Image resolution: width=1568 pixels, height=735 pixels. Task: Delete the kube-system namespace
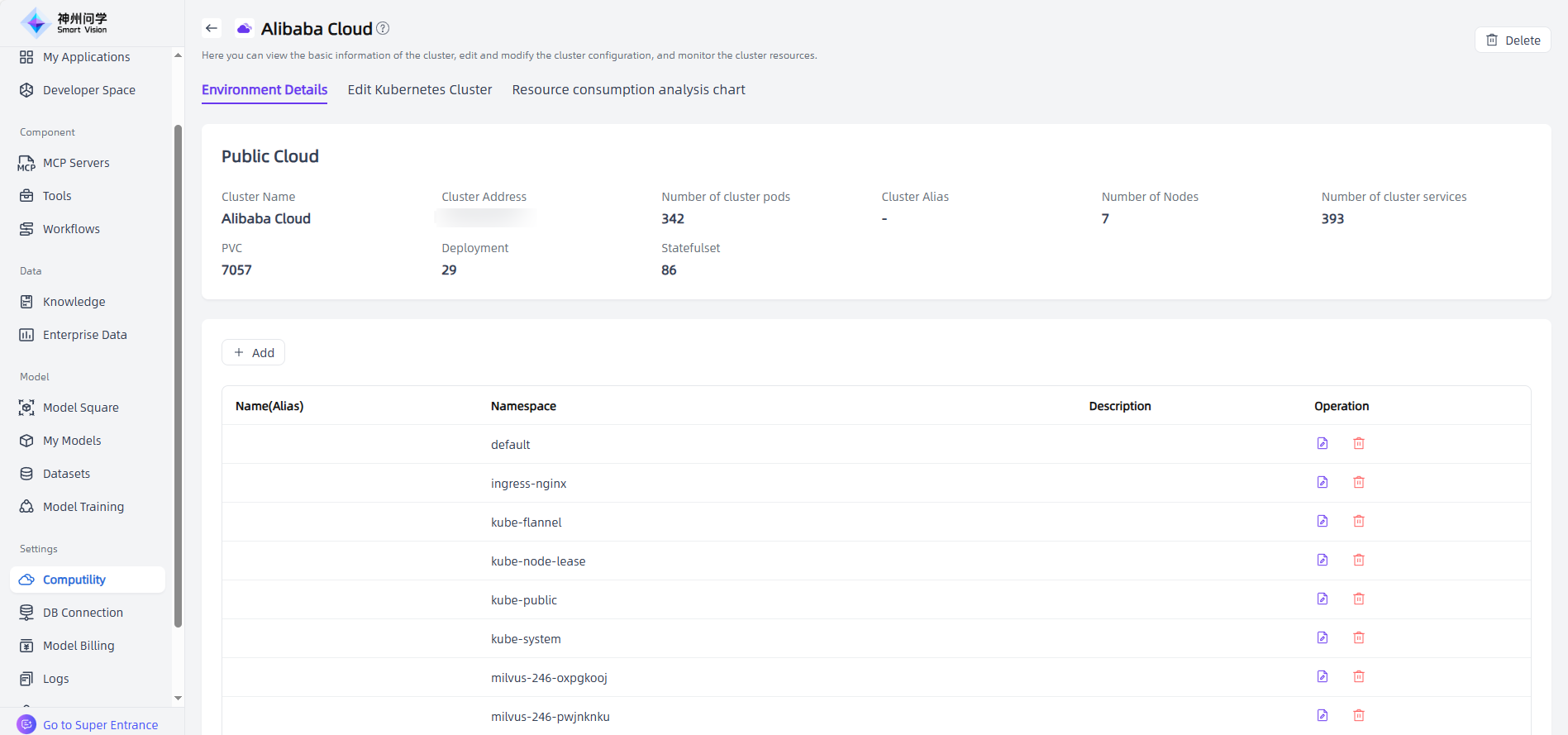(x=1359, y=638)
